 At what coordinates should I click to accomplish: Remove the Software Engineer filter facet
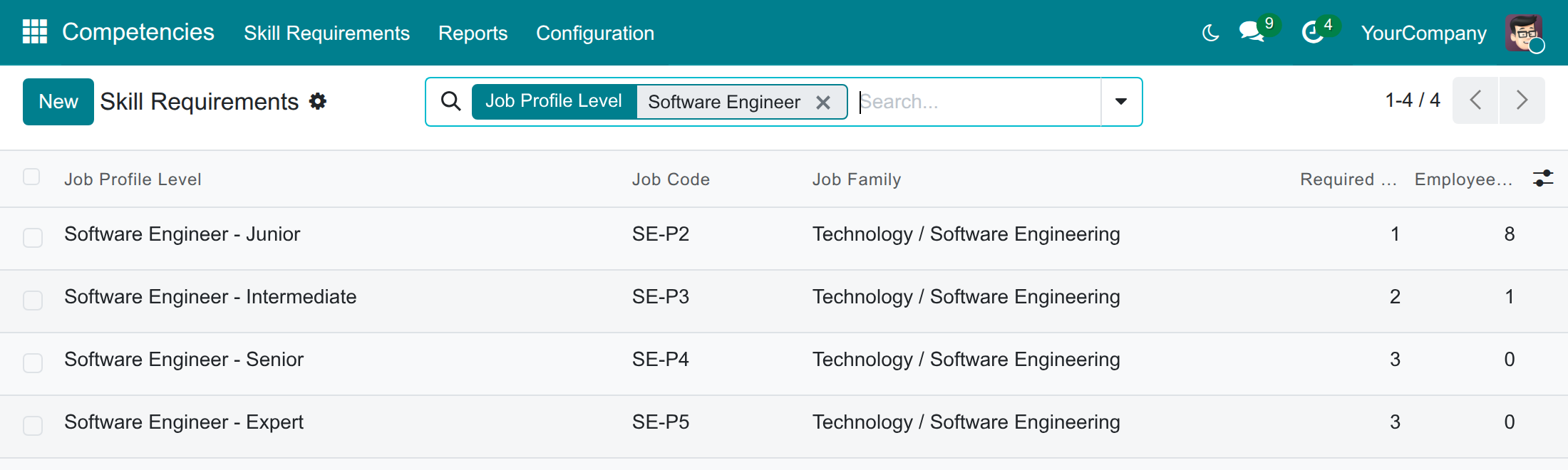pos(823,103)
